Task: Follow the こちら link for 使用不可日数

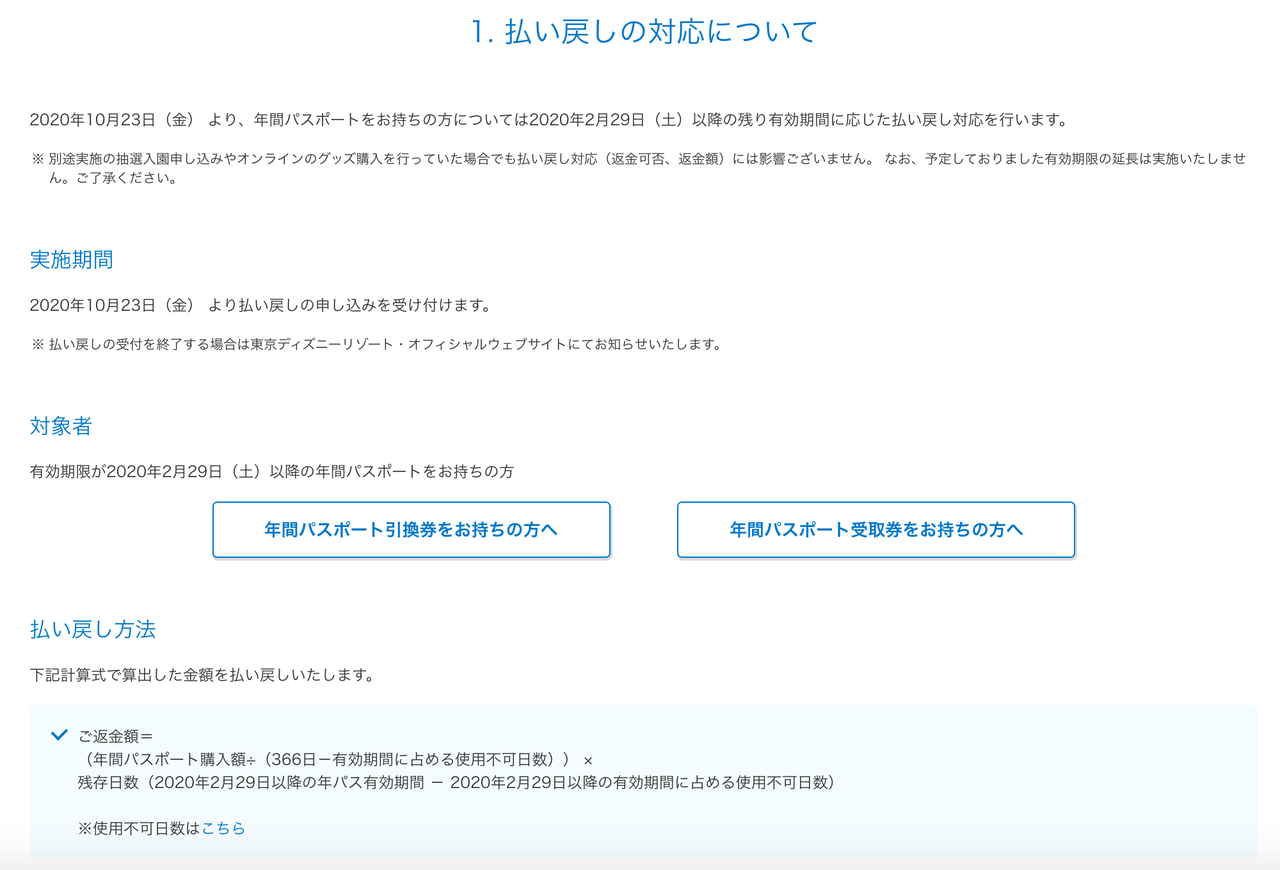Action: pyautogui.click(x=223, y=828)
